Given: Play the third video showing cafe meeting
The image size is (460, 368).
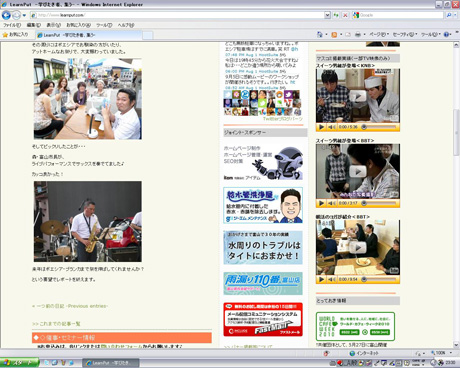Looking at the screenshot, I should [x=358, y=248].
